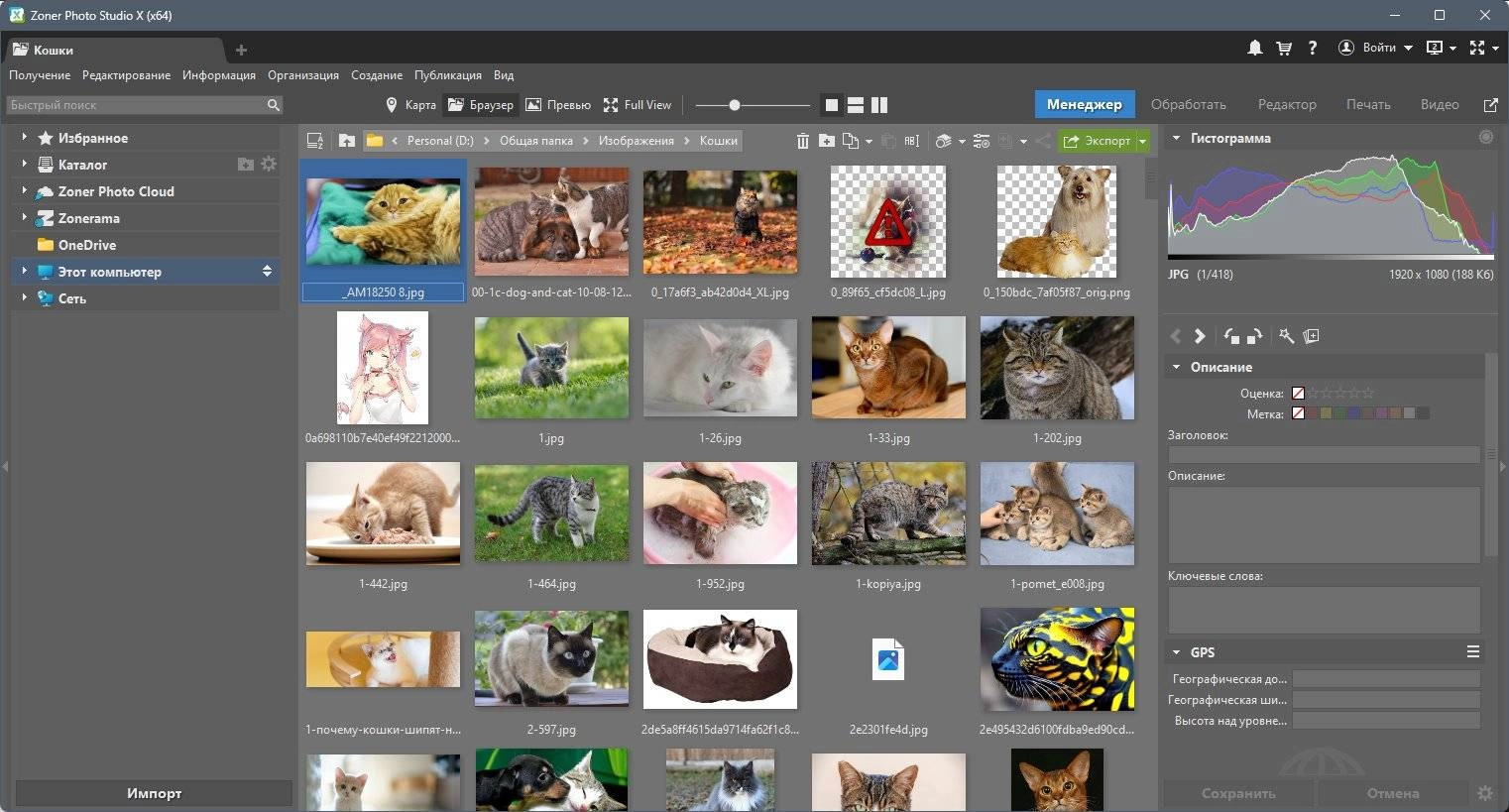Expand the Избранное tree item

[24, 137]
